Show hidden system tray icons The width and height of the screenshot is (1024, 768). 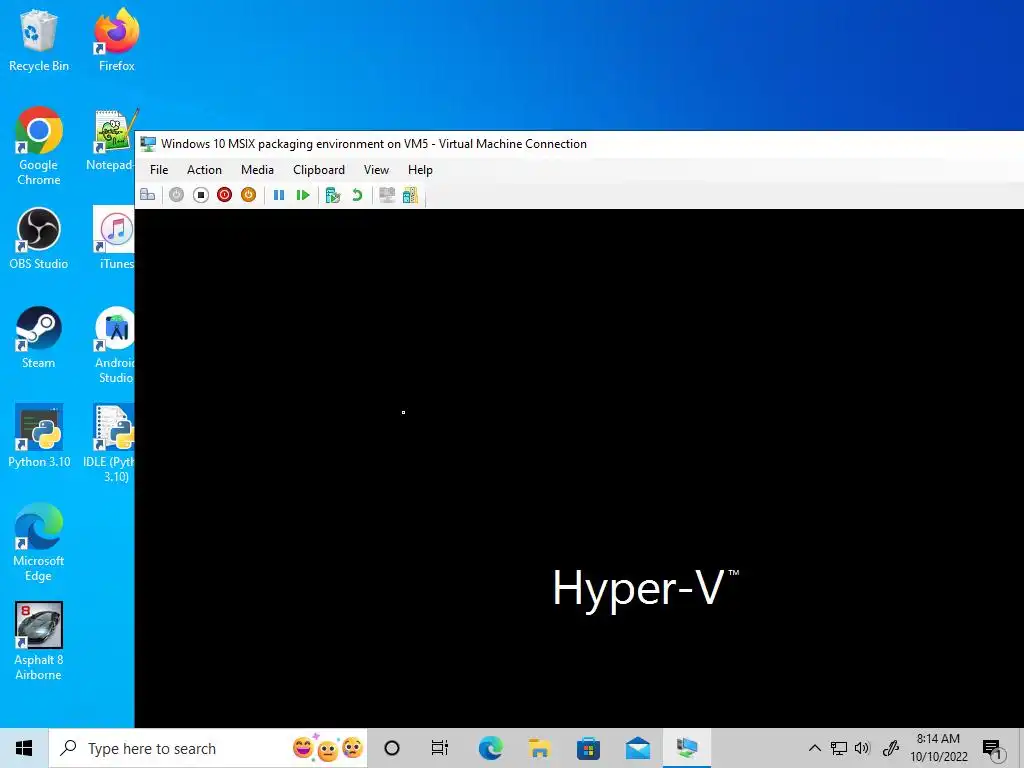814,748
